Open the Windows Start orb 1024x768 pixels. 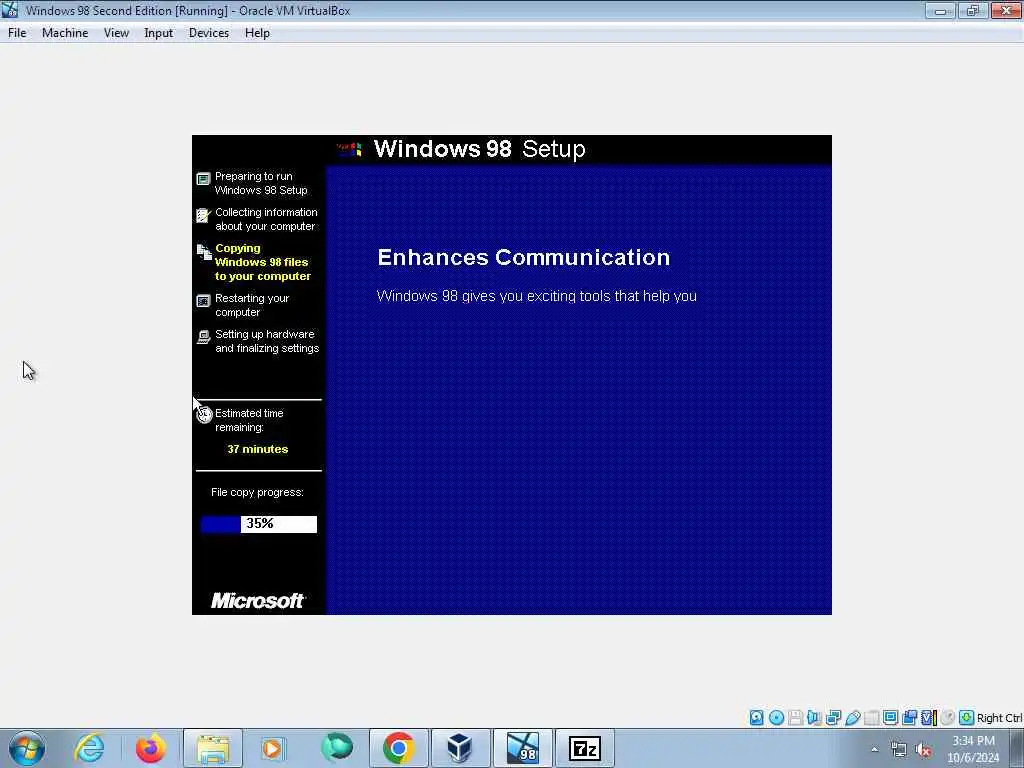[x=27, y=748]
